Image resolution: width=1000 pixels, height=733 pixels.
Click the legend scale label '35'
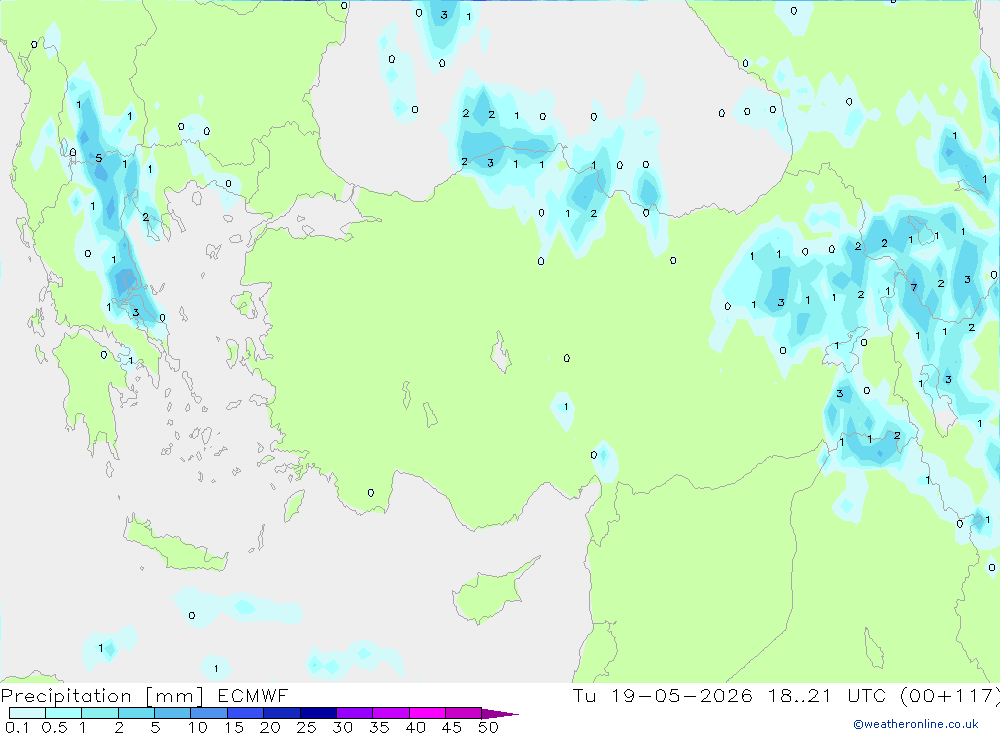pyautogui.click(x=379, y=727)
